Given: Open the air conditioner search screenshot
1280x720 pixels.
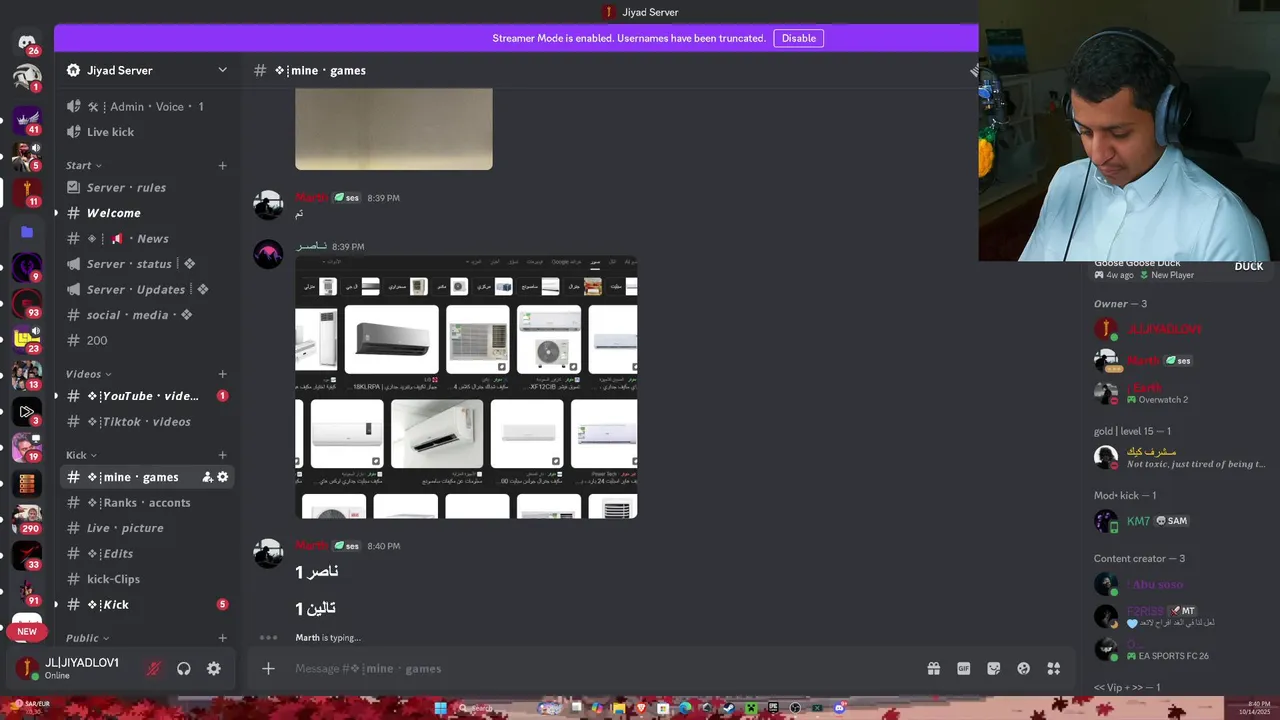Looking at the screenshot, I should pyautogui.click(x=466, y=387).
